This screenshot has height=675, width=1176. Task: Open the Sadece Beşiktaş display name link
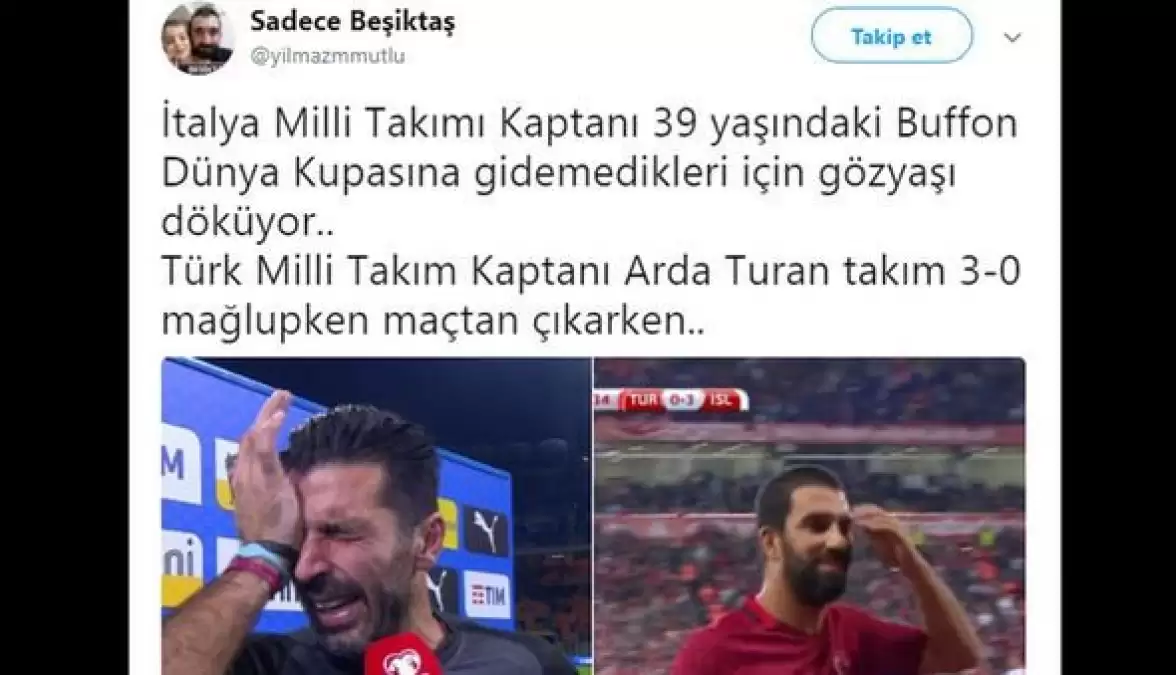click(352, 20)
